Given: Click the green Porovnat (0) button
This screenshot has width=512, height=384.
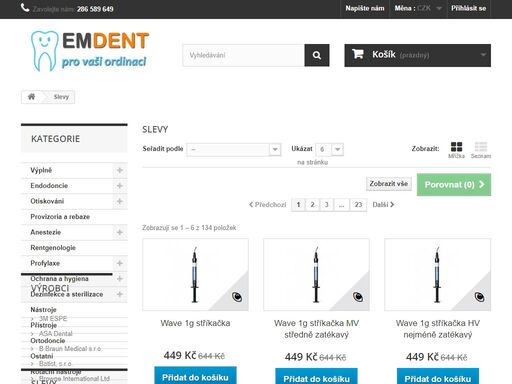Looking at the screenshot, I should tap(454, 185).
